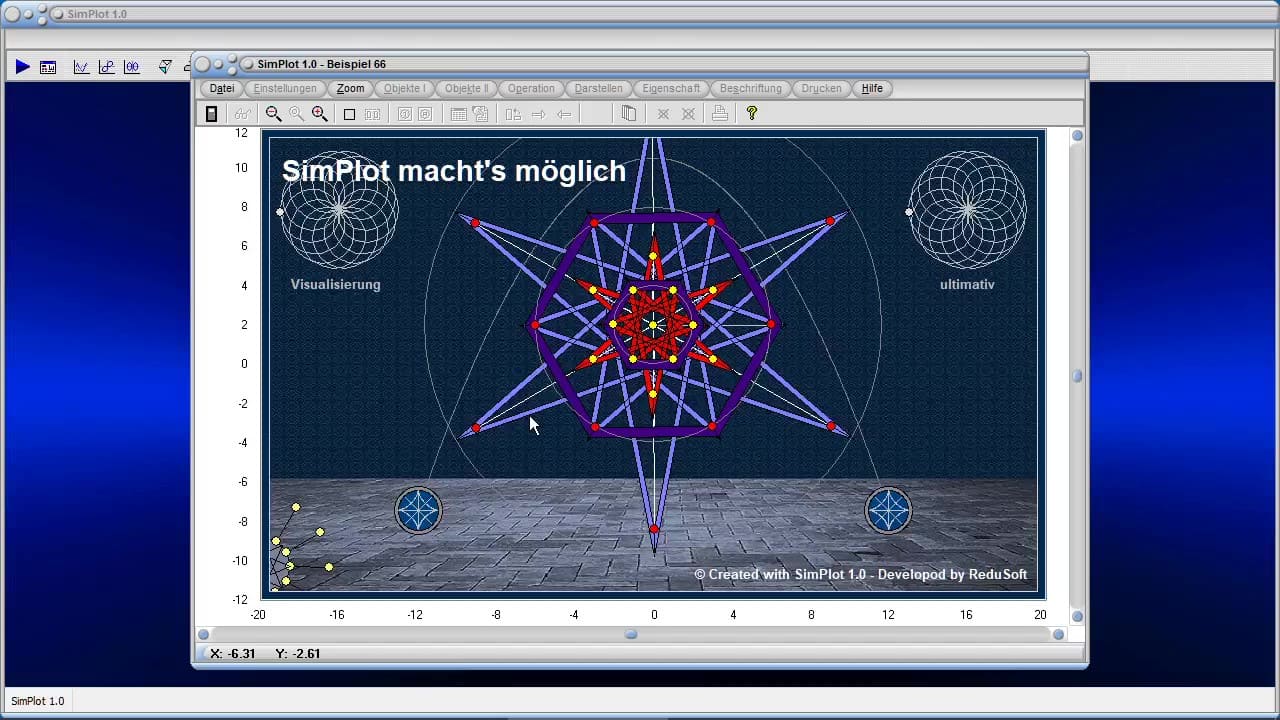Click the first spiral object icon
Screen dimensions: 1280x720
click(x=404, y=114)
